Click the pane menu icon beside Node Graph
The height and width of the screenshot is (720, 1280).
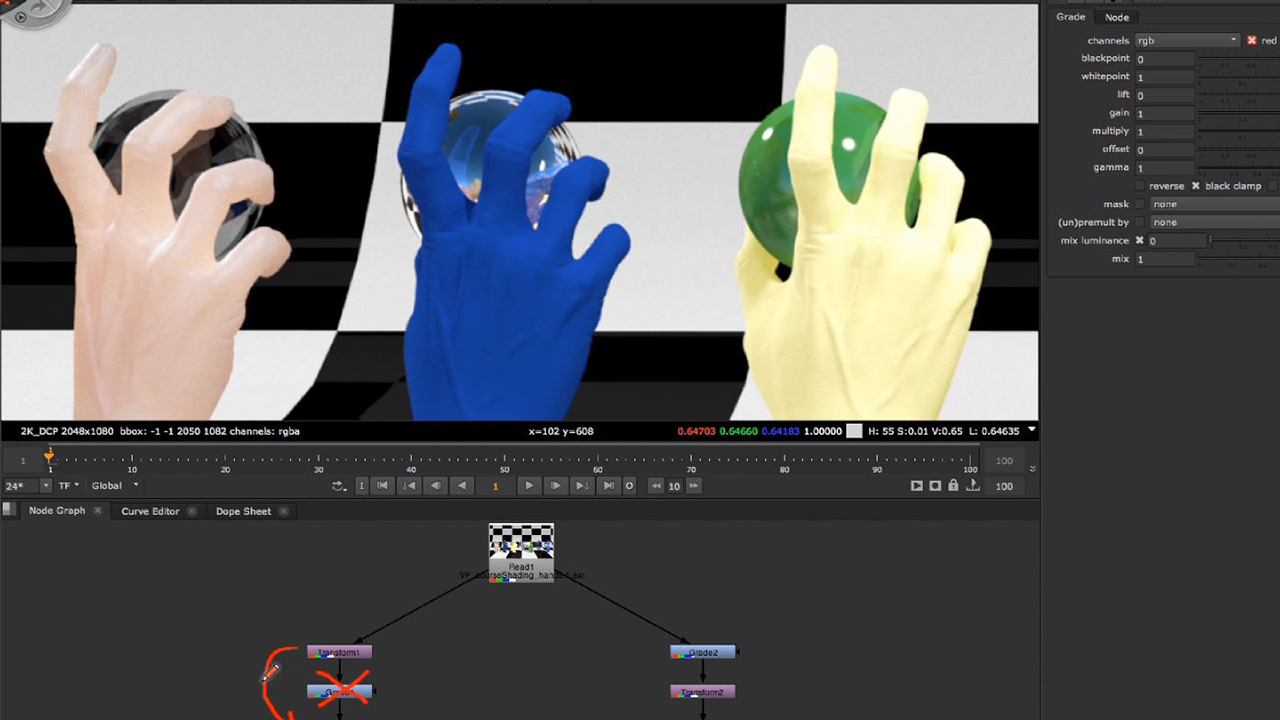[8, 510]
